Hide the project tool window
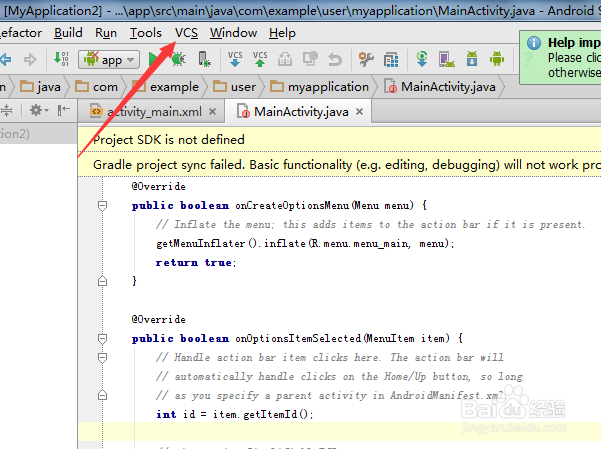 [x=64, y=110]
